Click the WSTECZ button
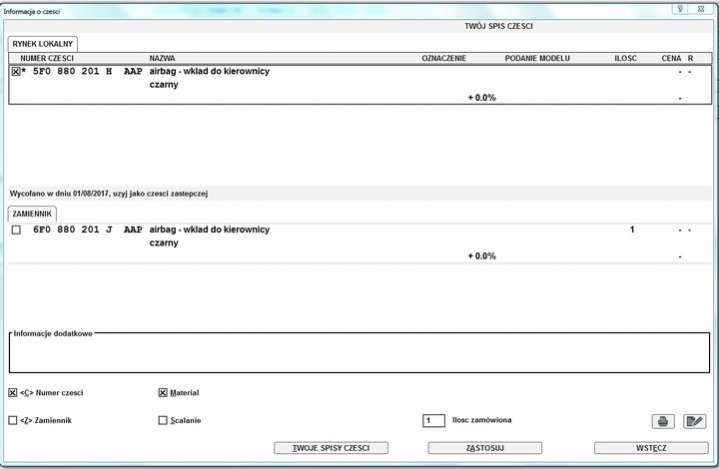The image size is (719, 469). tap(651, 448)
